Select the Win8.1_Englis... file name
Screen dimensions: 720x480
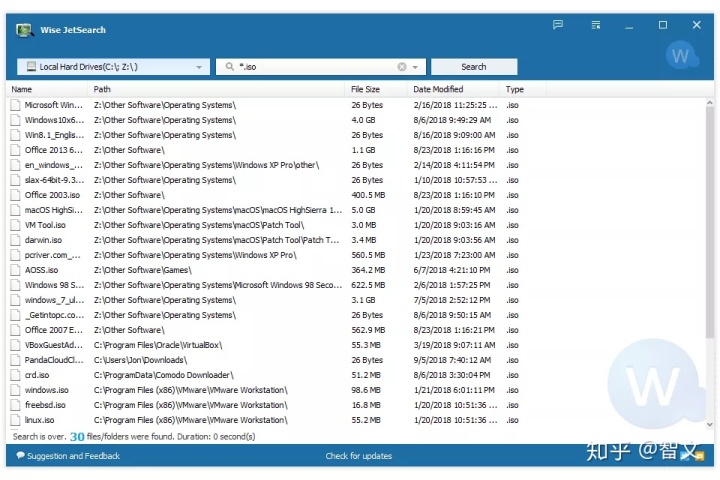pos(54,135)
